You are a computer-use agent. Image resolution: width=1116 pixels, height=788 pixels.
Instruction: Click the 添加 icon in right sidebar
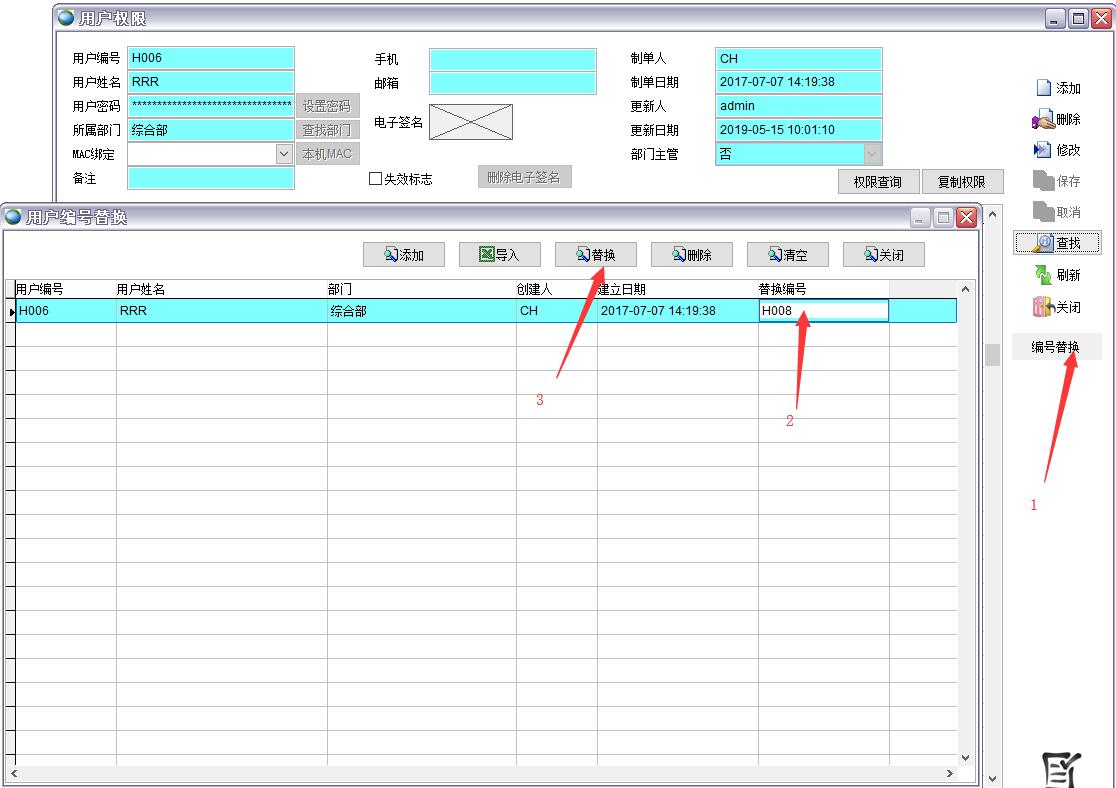point(1044,88)
